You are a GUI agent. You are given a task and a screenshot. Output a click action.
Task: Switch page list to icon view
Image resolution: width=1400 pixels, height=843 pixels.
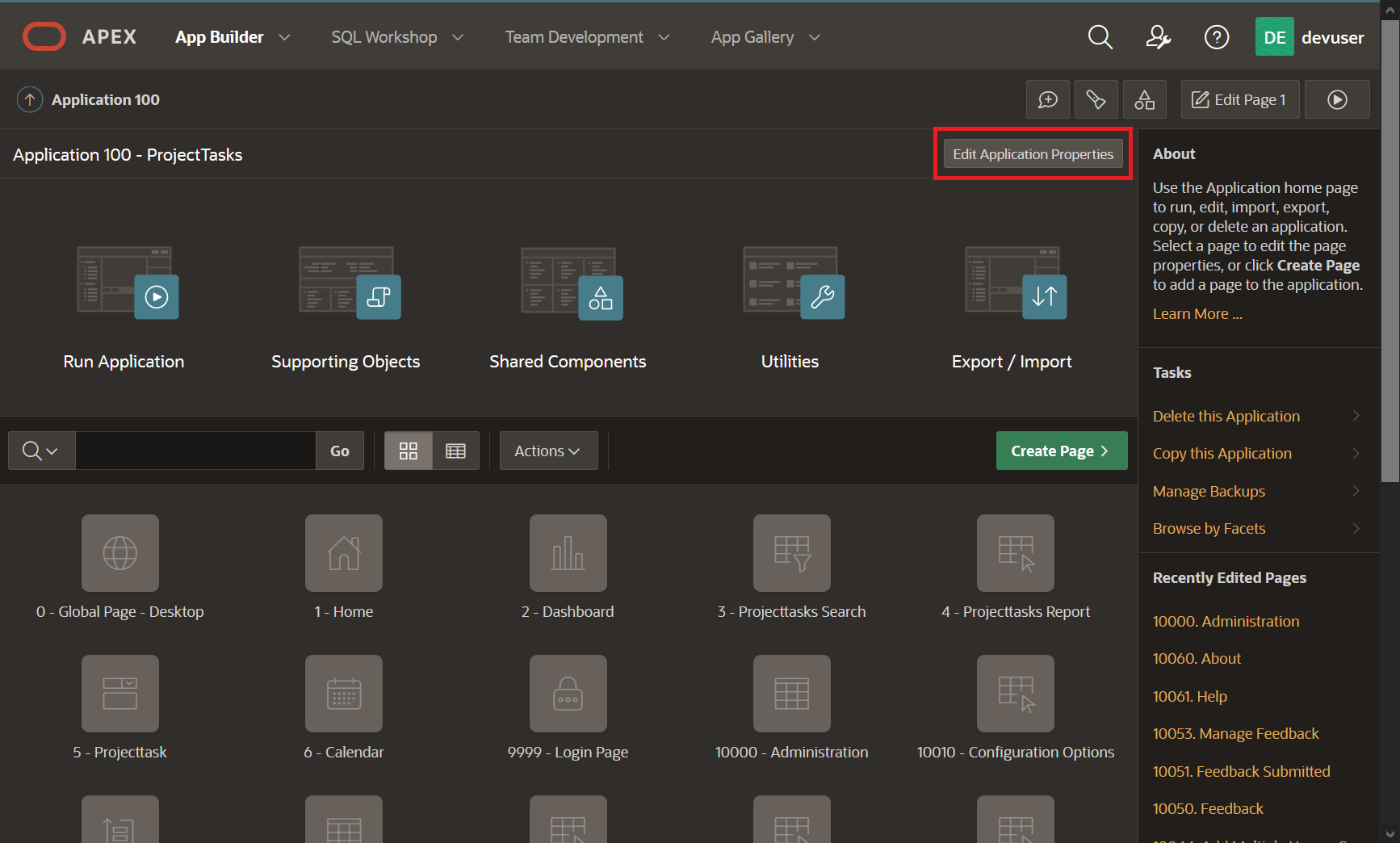click(408, 451)
